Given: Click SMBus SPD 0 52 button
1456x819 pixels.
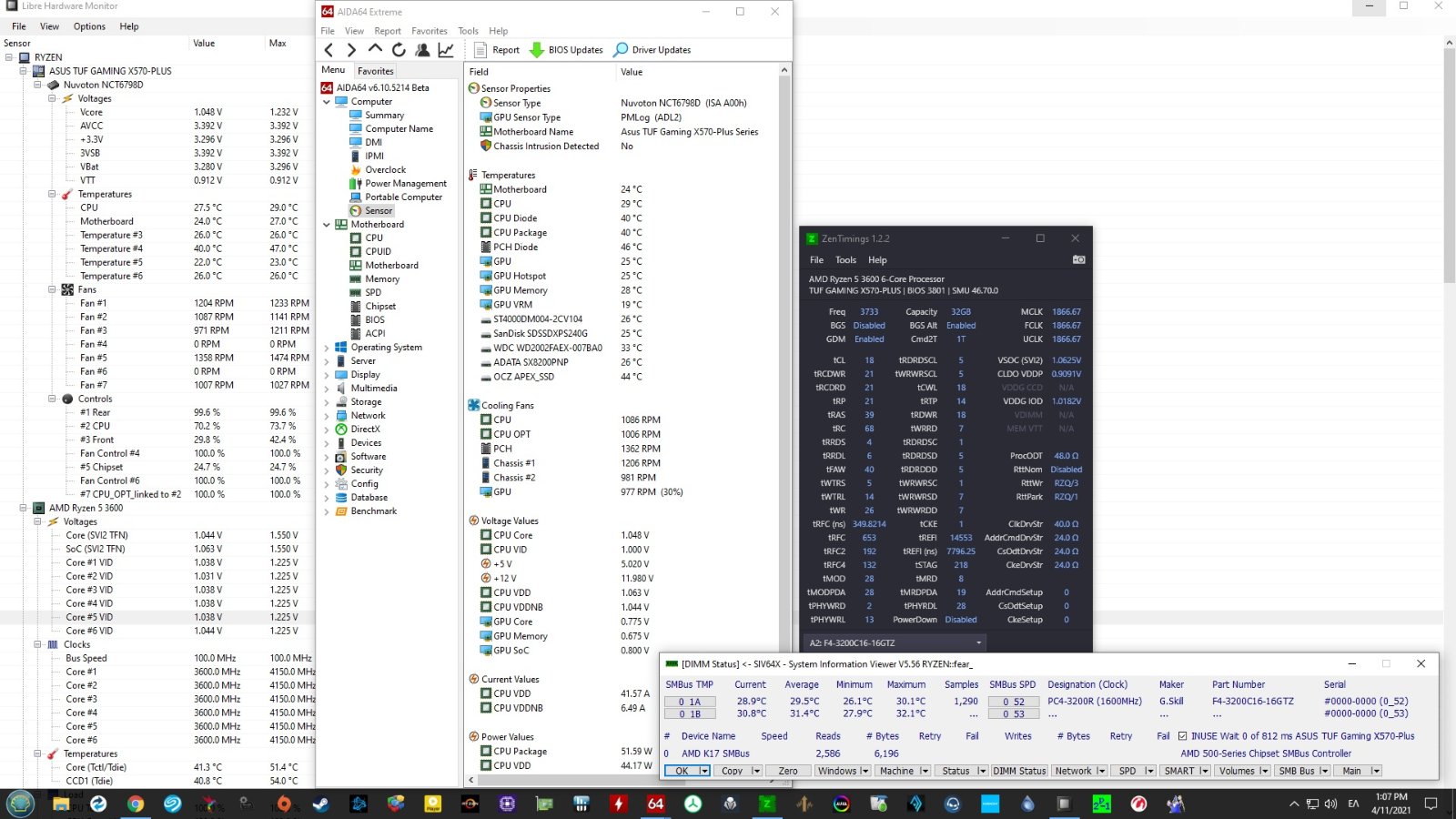Looking at the screenshot, I should (x=1013, y=702).
